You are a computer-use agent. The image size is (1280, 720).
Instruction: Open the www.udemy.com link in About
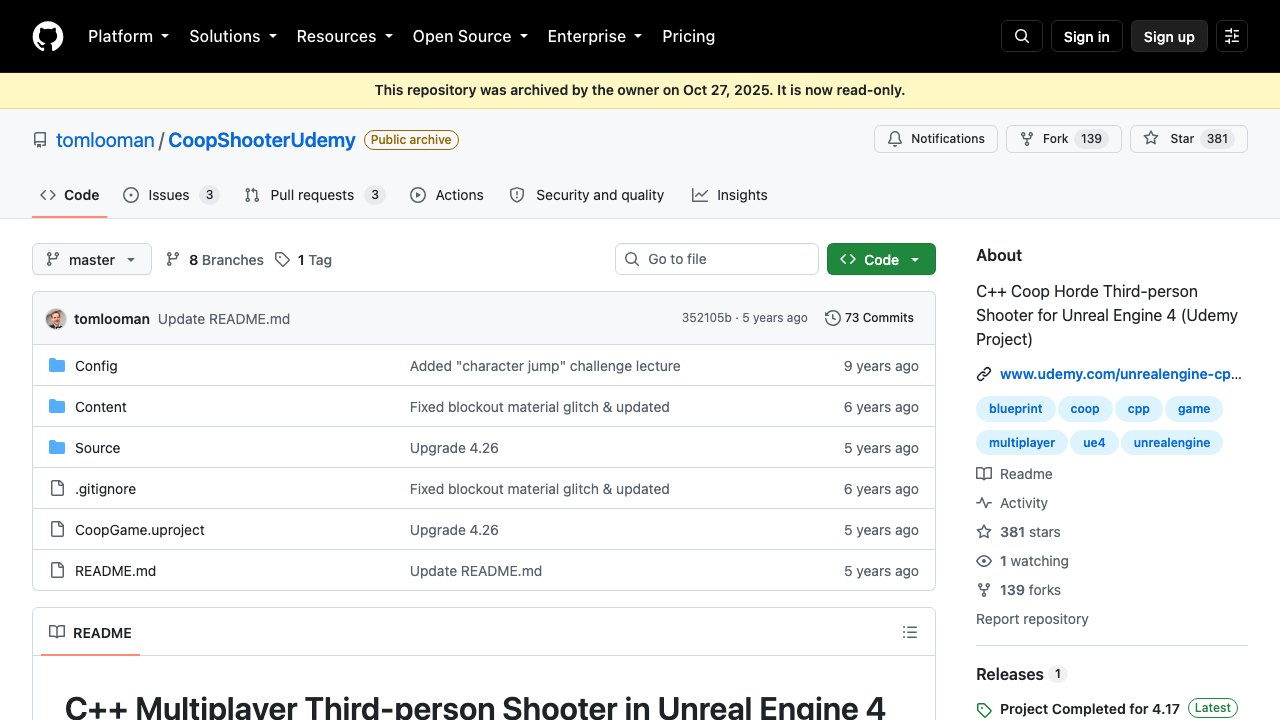1120,375
